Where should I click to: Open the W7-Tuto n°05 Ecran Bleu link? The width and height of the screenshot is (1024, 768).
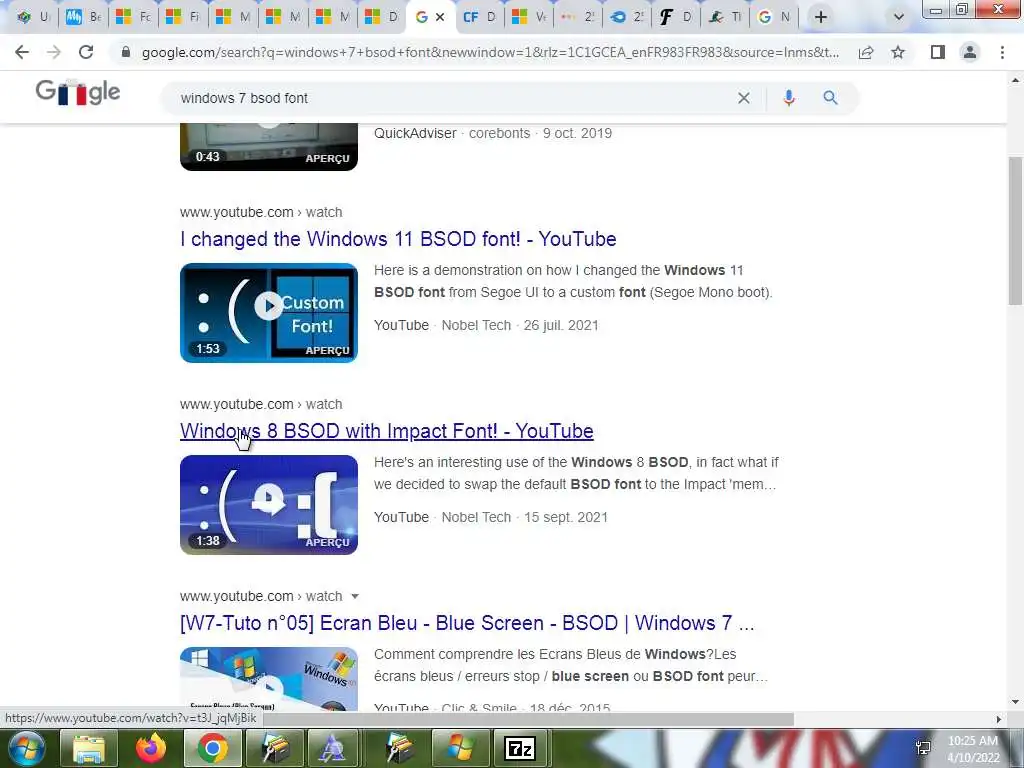coord(467,623)
